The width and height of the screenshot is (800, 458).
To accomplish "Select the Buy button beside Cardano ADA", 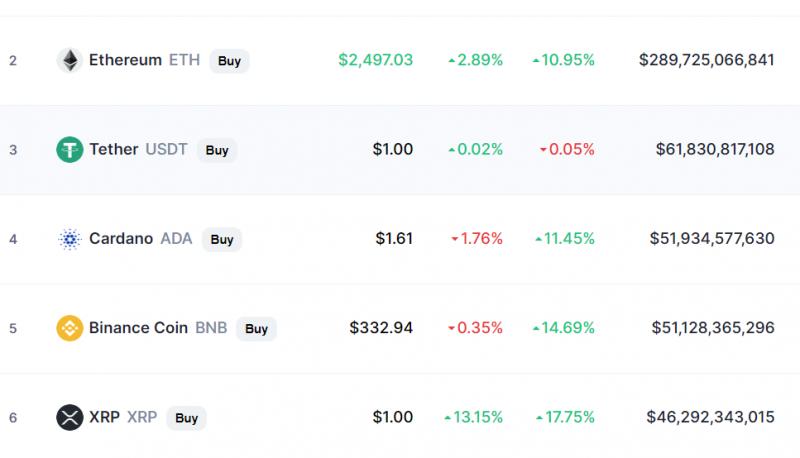I will (222, 239).
